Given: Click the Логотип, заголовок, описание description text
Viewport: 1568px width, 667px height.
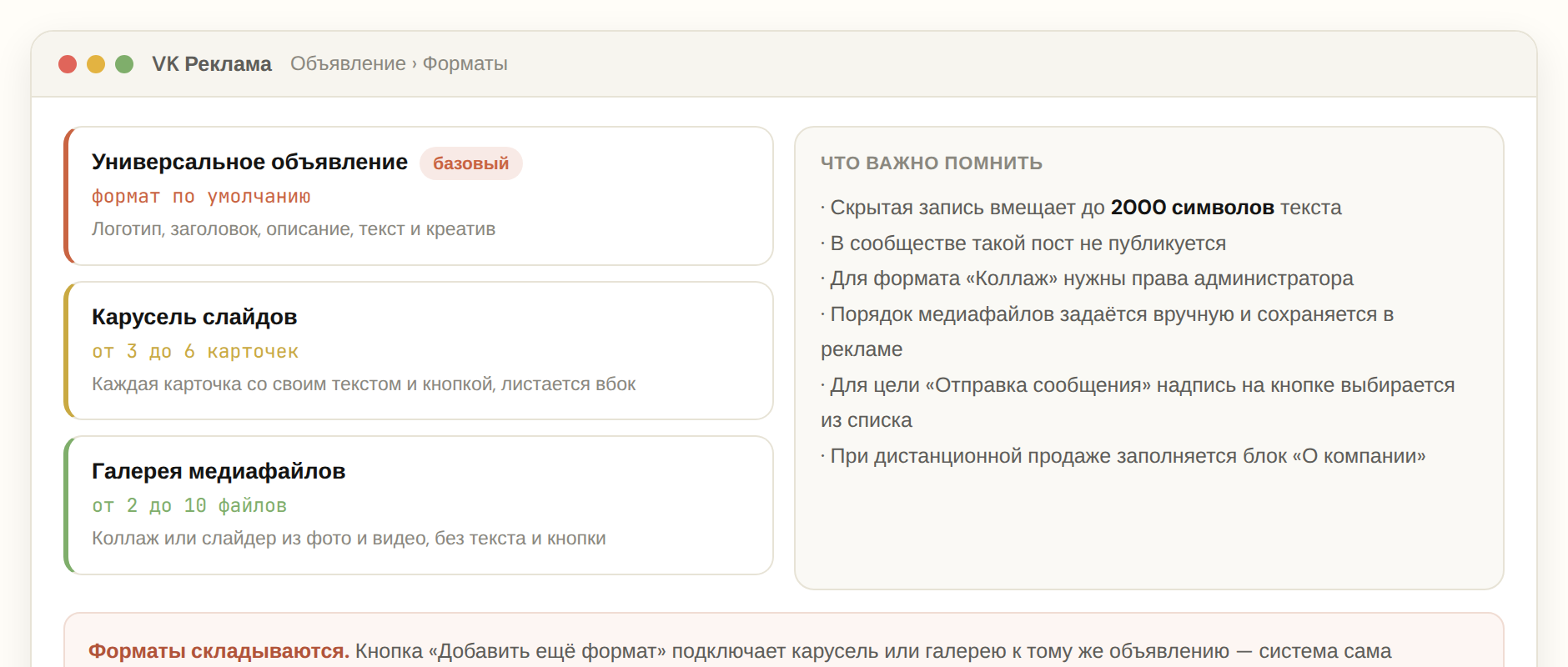Looking at the screenshot, I should tap(294, 229).
